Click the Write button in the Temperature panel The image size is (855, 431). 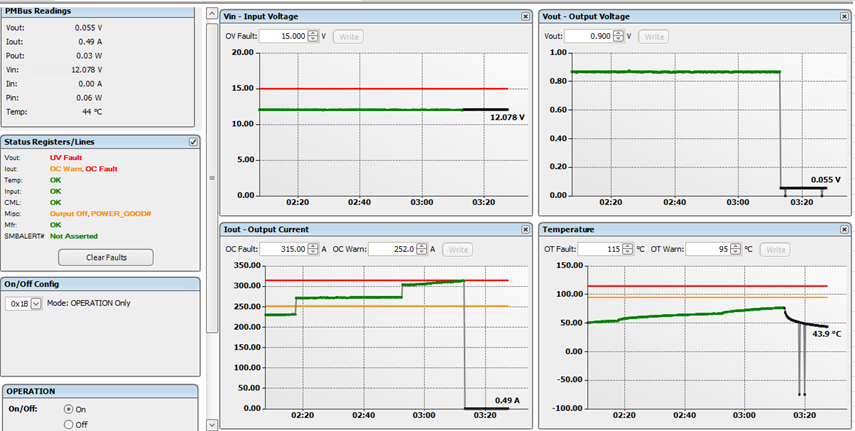click(775, 249)
